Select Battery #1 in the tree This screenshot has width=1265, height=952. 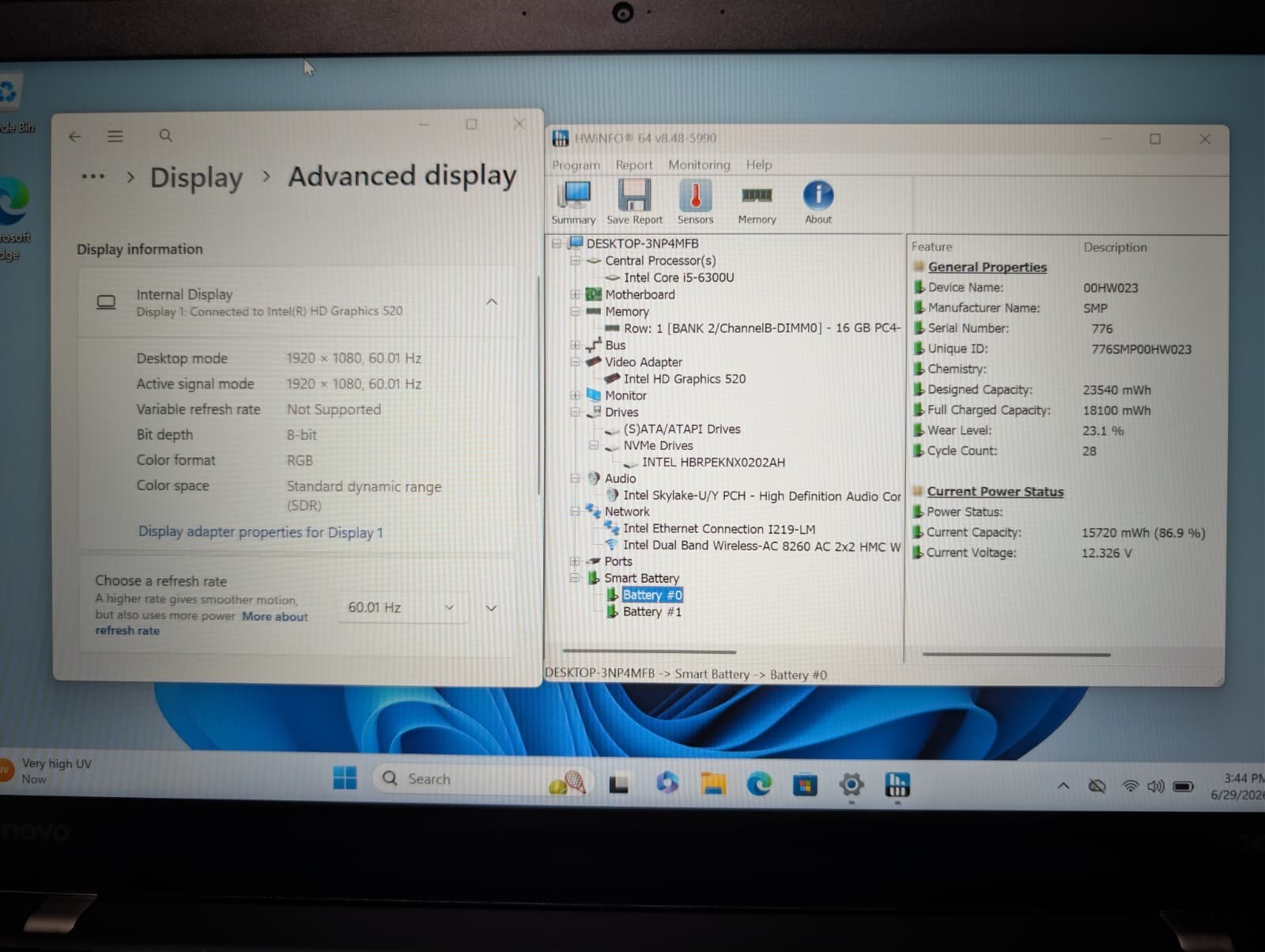[x=651, y=612]
